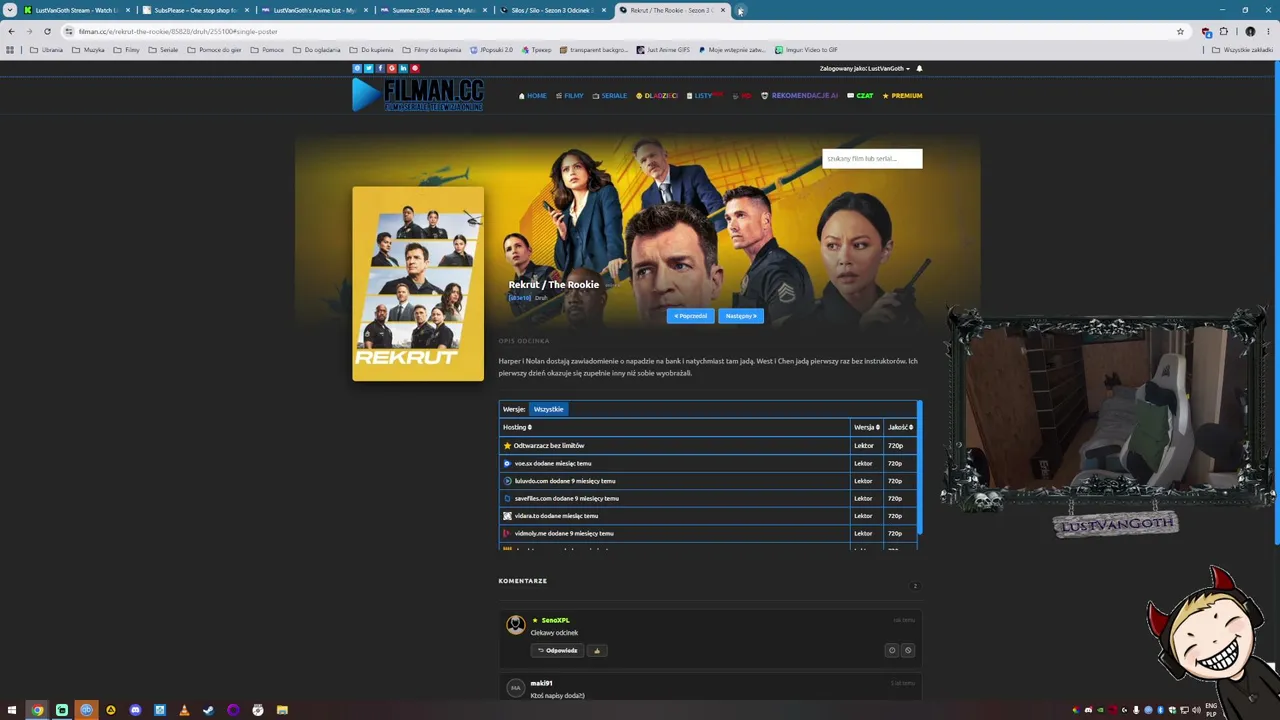Open the SERIALE menu item
Screen dimensions: 1280x720
610,96
